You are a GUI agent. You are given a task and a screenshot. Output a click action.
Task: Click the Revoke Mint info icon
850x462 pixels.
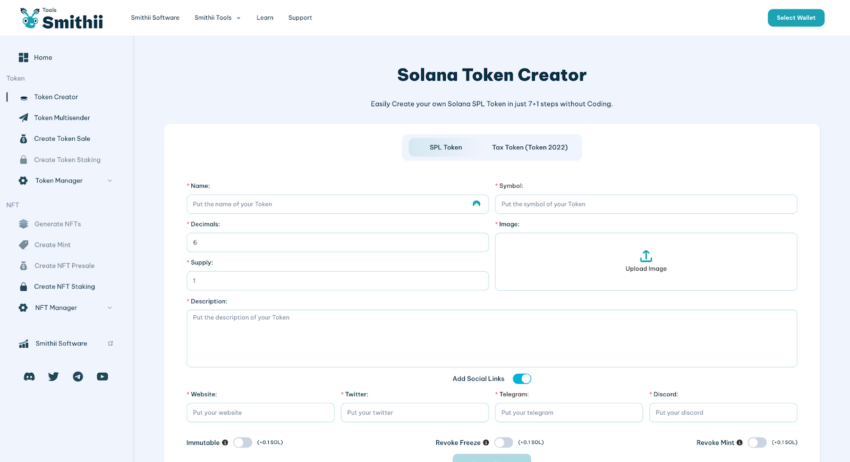739,442
